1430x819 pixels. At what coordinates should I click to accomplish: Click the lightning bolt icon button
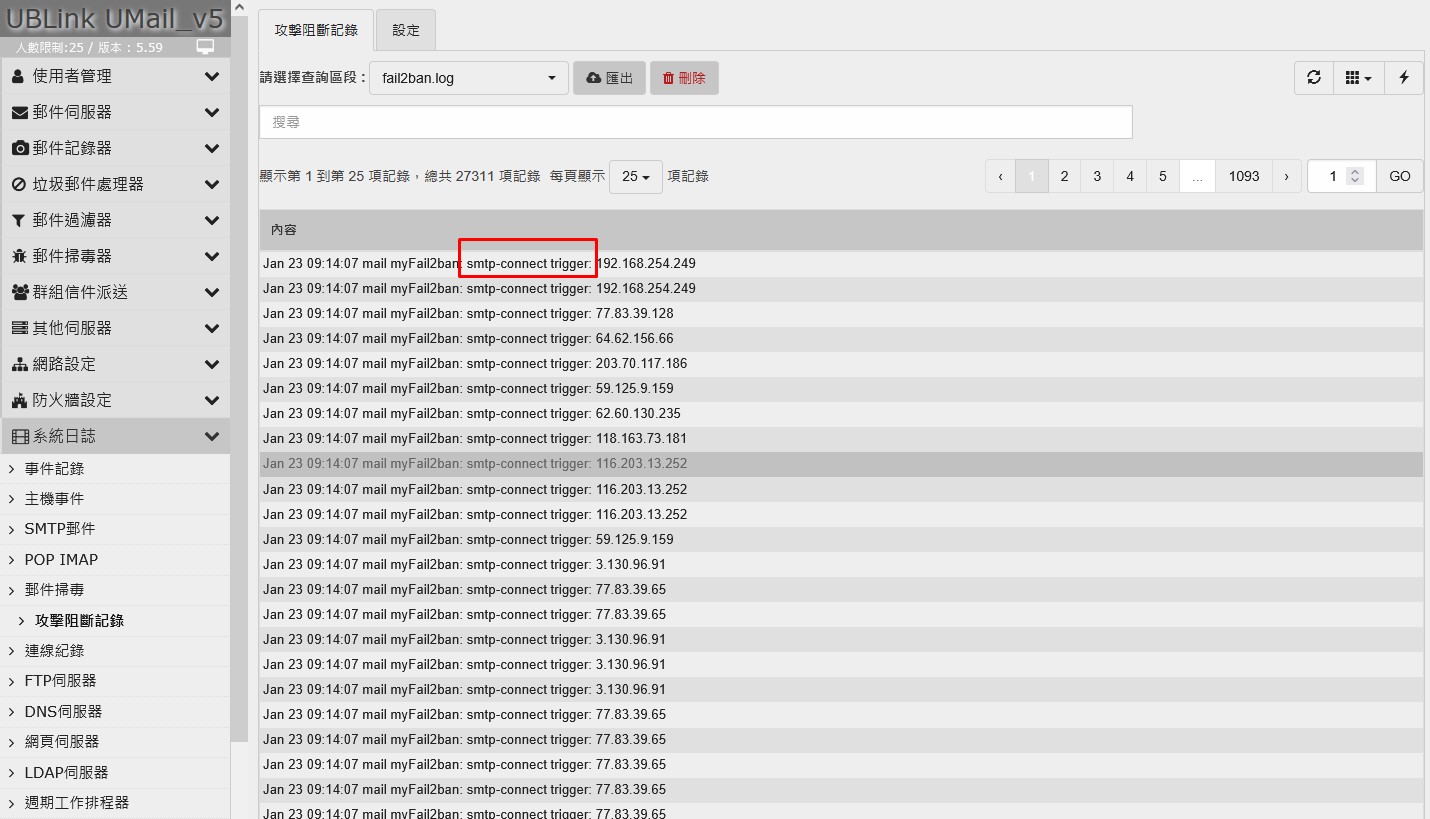[x=1403, y=78]
